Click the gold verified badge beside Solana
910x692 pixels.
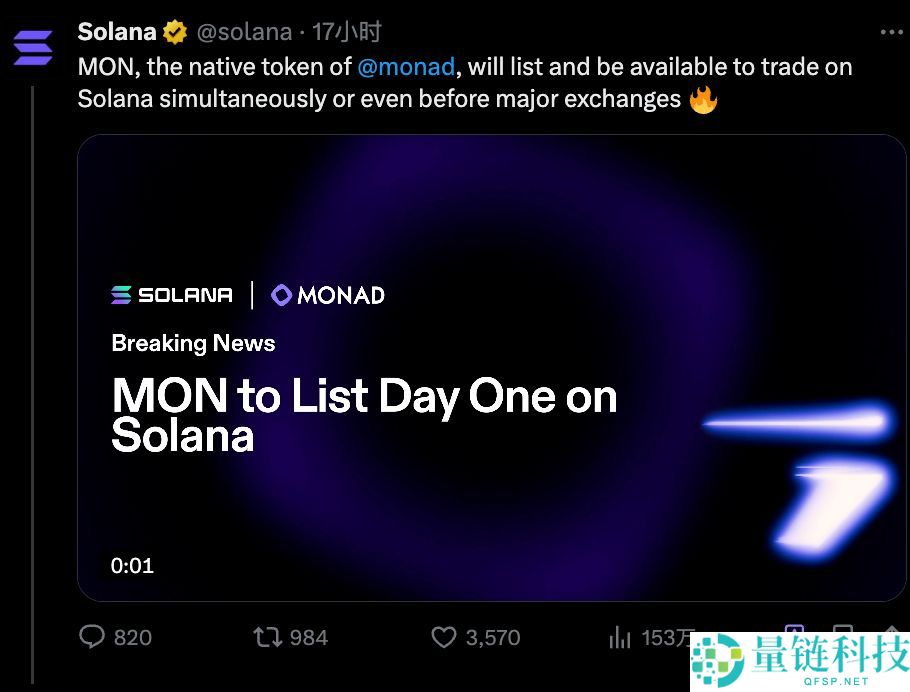[173, 31]
